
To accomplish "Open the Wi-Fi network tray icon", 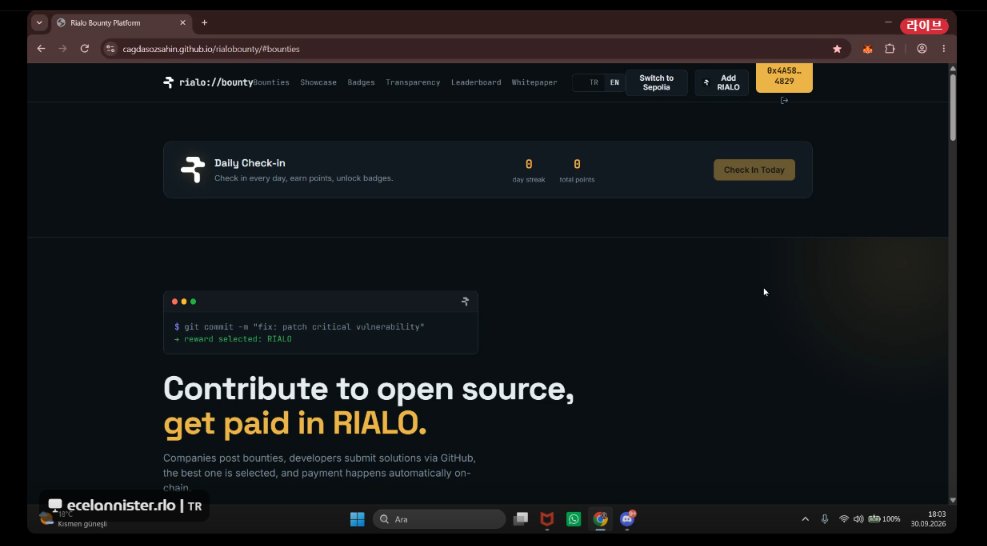I will (844, 519).
